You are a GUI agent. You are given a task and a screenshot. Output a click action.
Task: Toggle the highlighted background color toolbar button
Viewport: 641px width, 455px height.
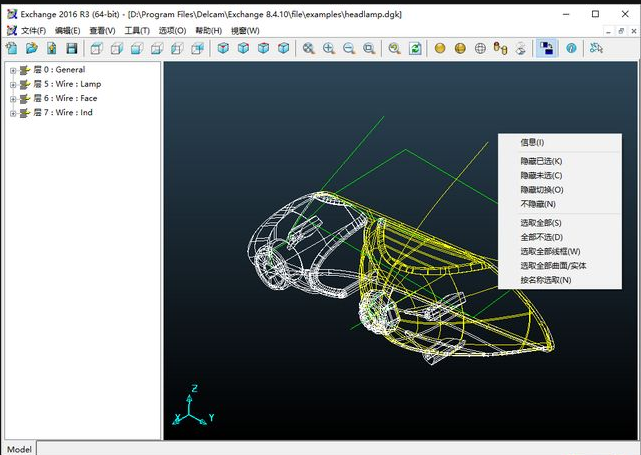coord(546,48)
